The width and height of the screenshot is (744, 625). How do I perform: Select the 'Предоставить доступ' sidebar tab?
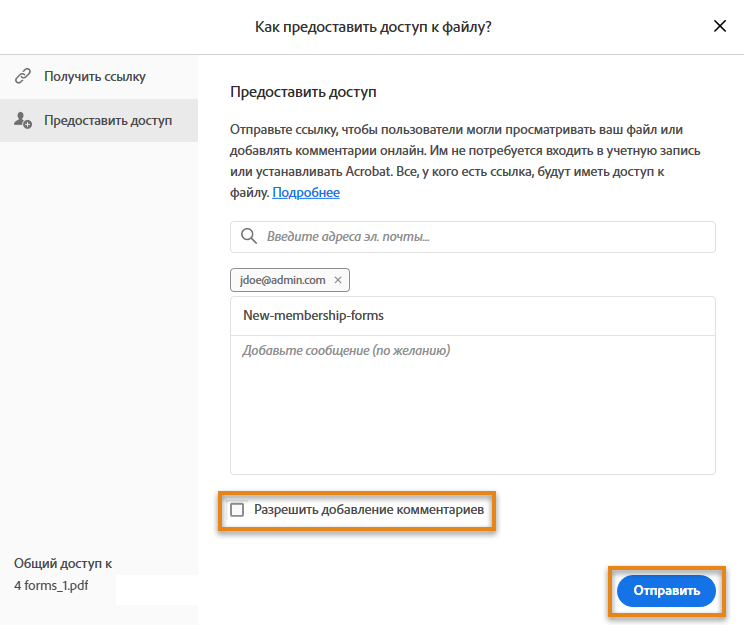click(x=108, y=121)
